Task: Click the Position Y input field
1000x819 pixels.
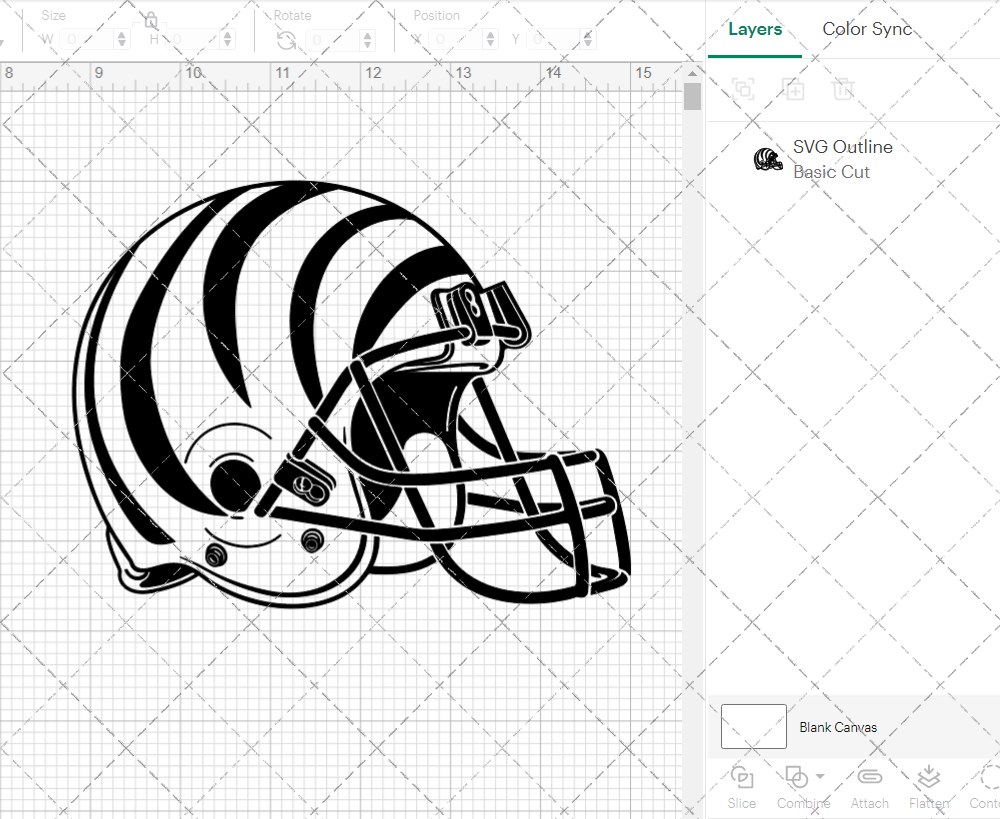Action: (552, 40)
